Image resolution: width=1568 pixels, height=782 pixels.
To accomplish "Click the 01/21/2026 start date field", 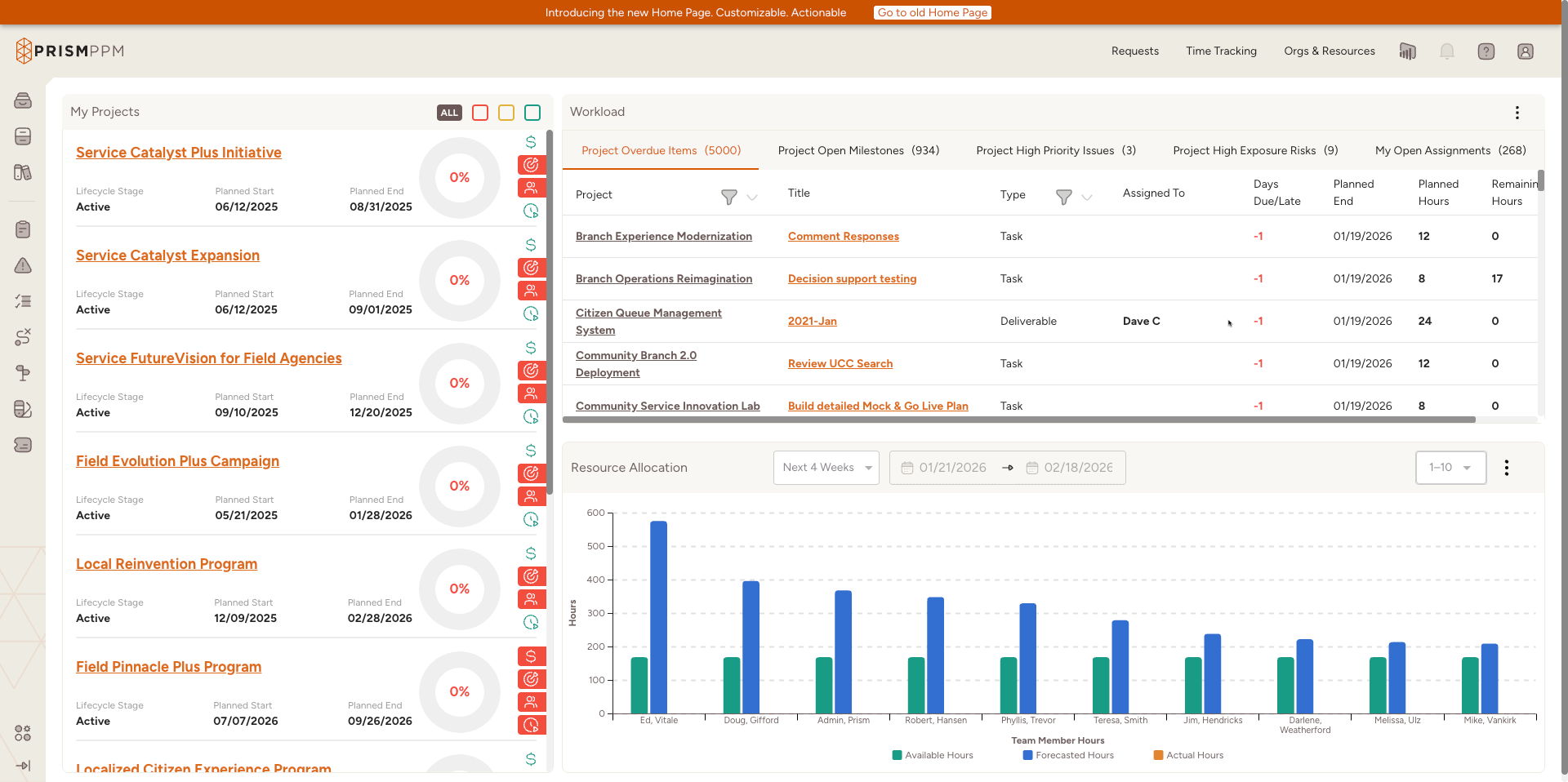I will (x=951, y=467).
